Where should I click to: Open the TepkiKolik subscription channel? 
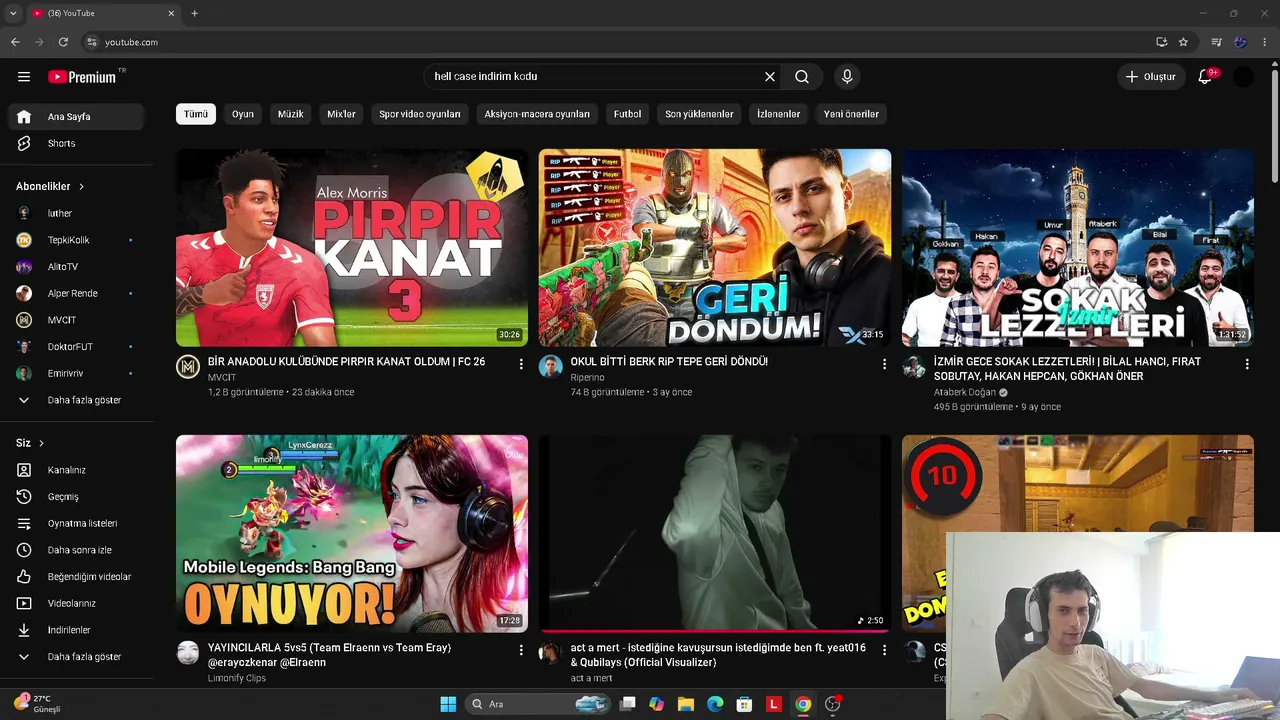tap(77, 240)
